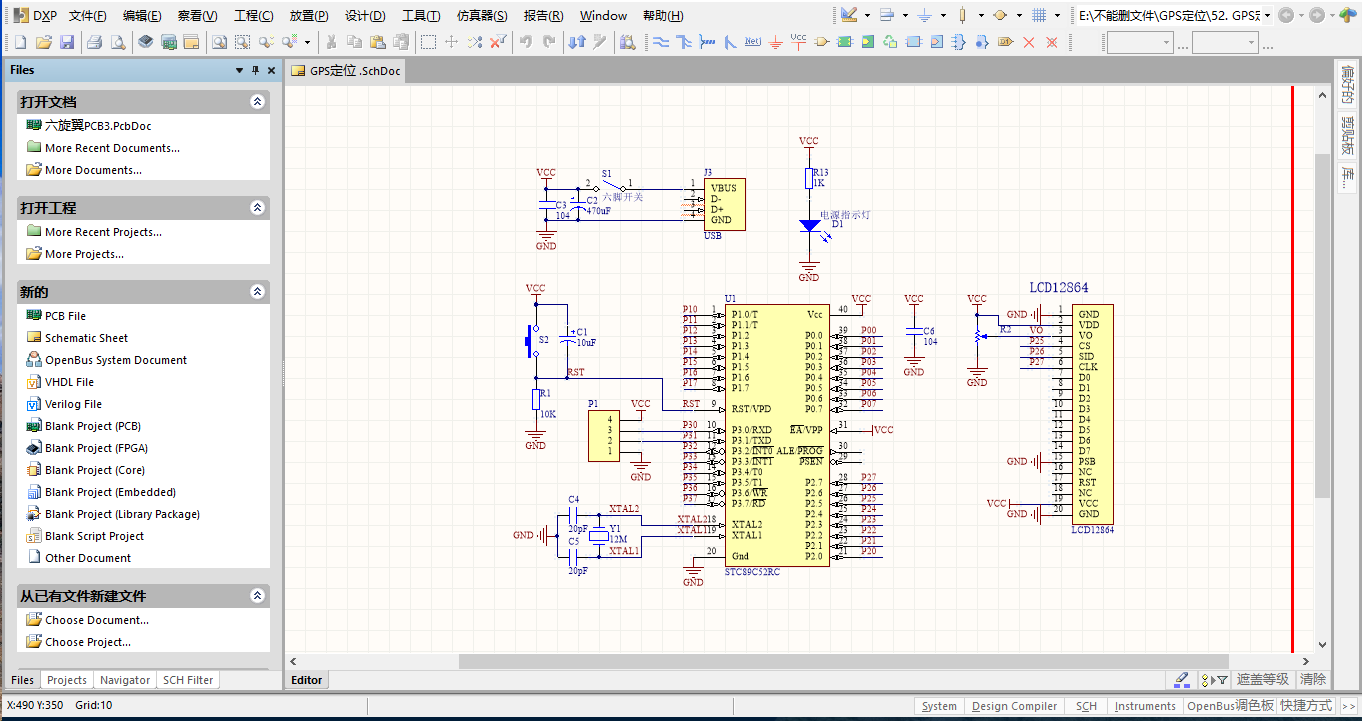Viewport: 1362px width, 721px height.
Task: Click the up/down hierarchy arrows icon
Action: pyautogui.click(x=577, y=42)
